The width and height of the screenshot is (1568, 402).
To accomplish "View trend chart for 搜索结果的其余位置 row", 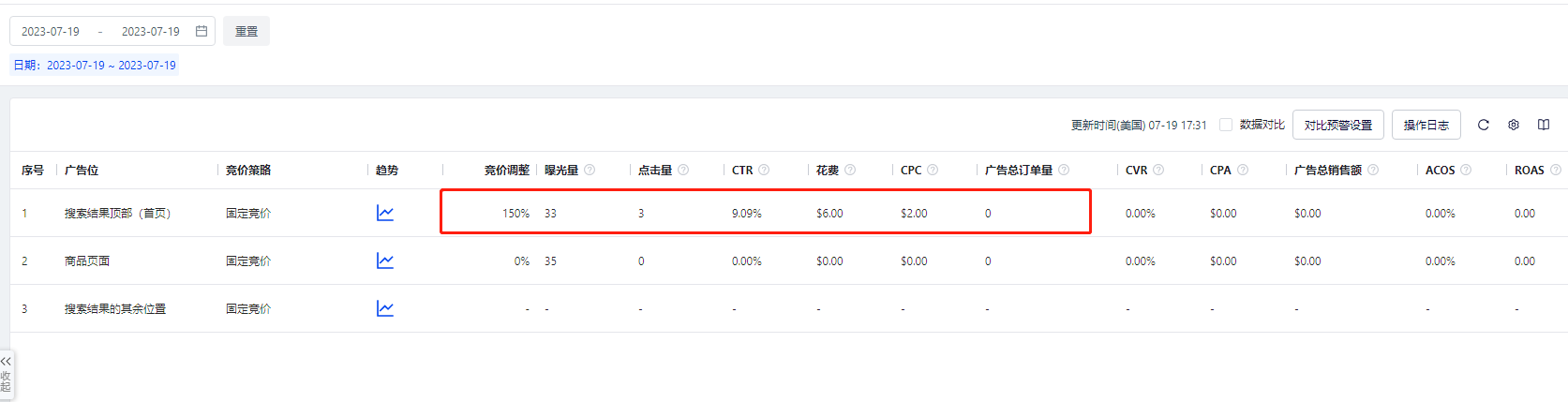I will point(384,309).
